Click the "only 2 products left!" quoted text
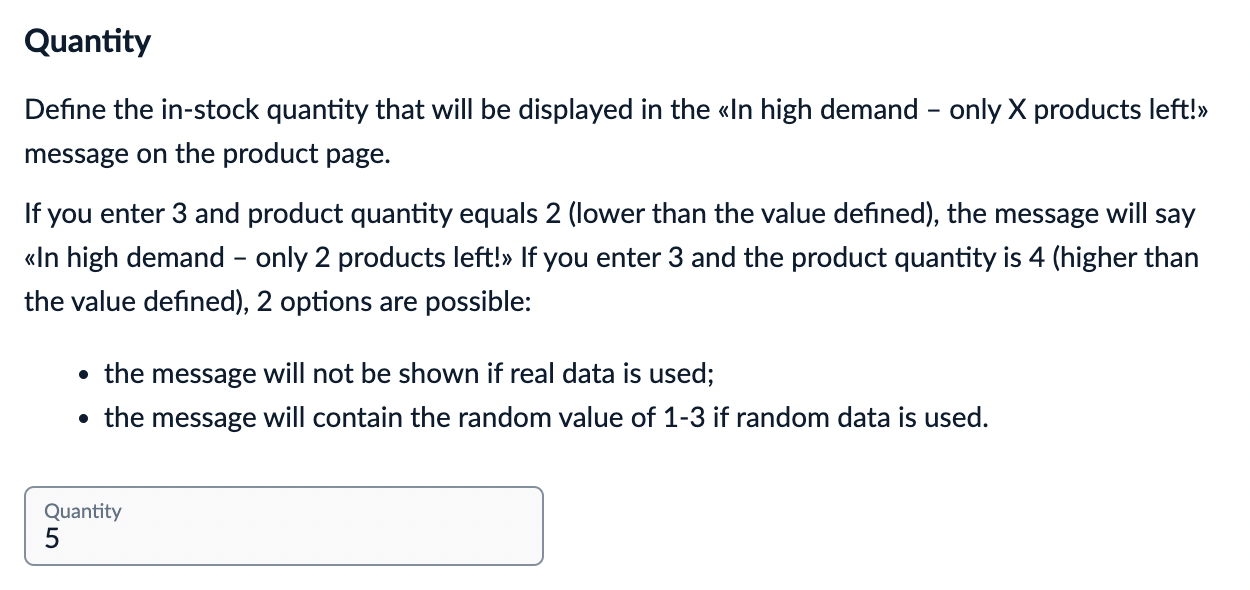1250x590 pixels. point(383,258)
